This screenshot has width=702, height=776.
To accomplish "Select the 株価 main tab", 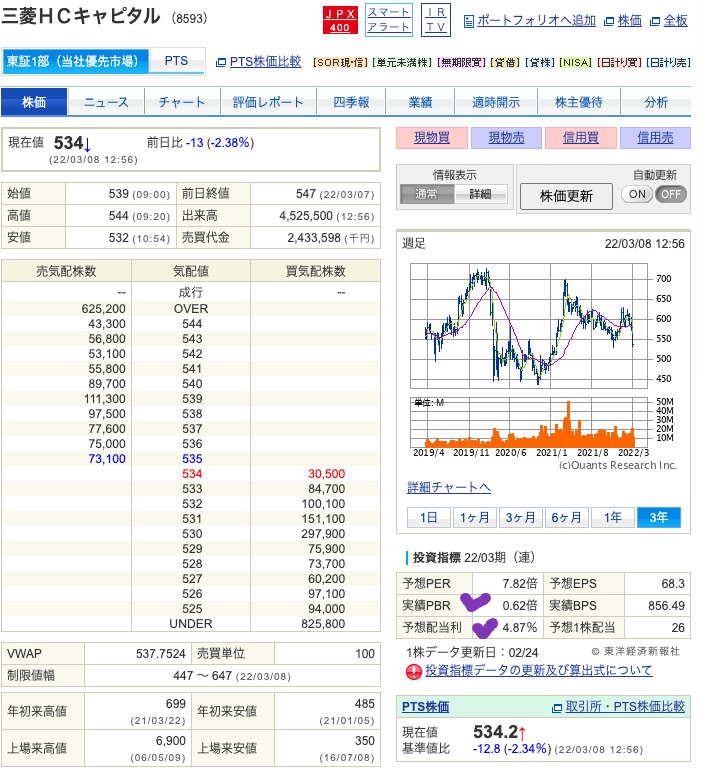I will (x=34, y=102).
